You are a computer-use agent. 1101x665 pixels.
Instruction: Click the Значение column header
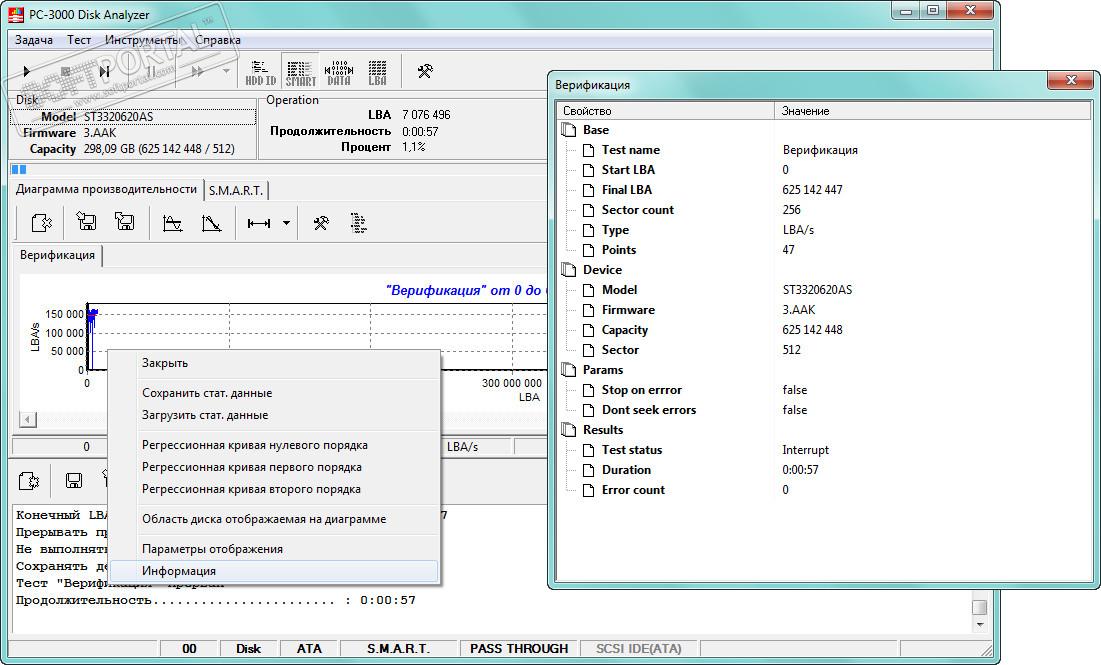[x=806, y=111]
